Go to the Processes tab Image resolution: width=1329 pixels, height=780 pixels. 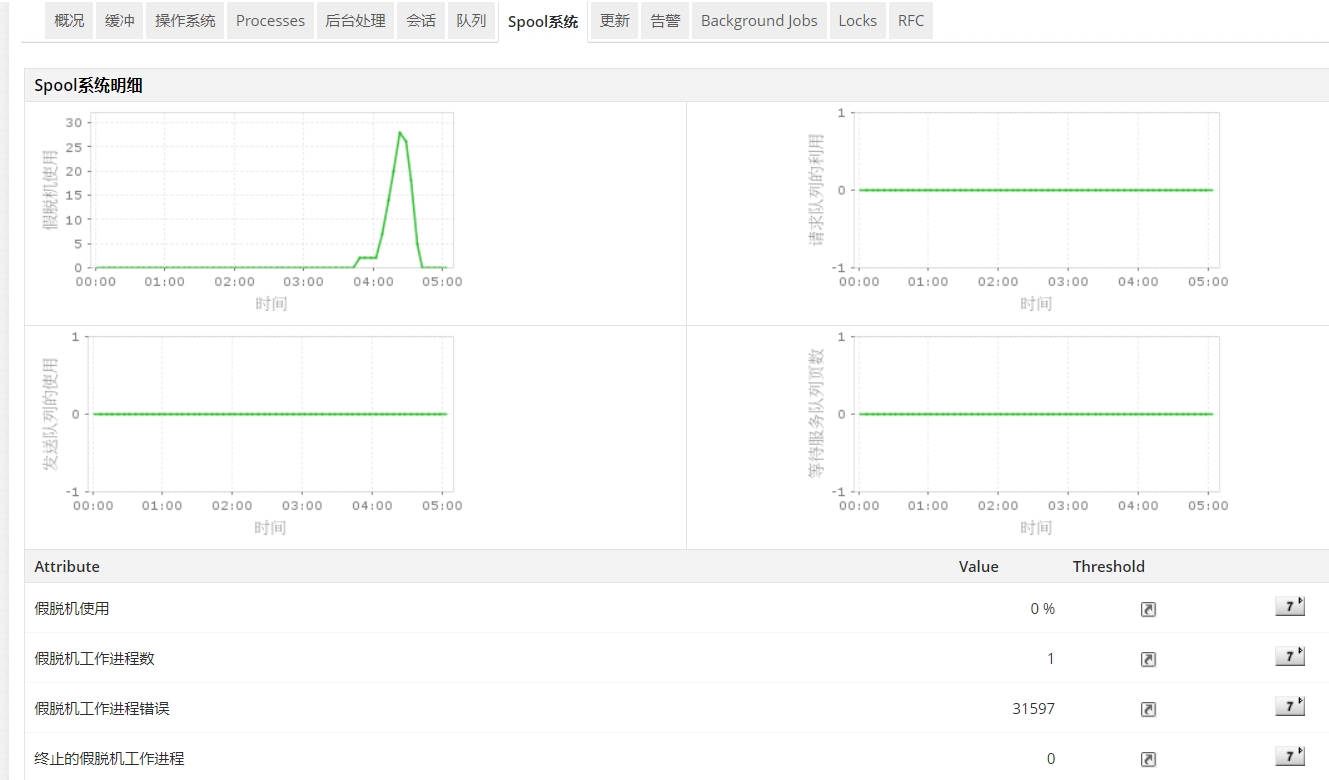(x=270, y=21)
